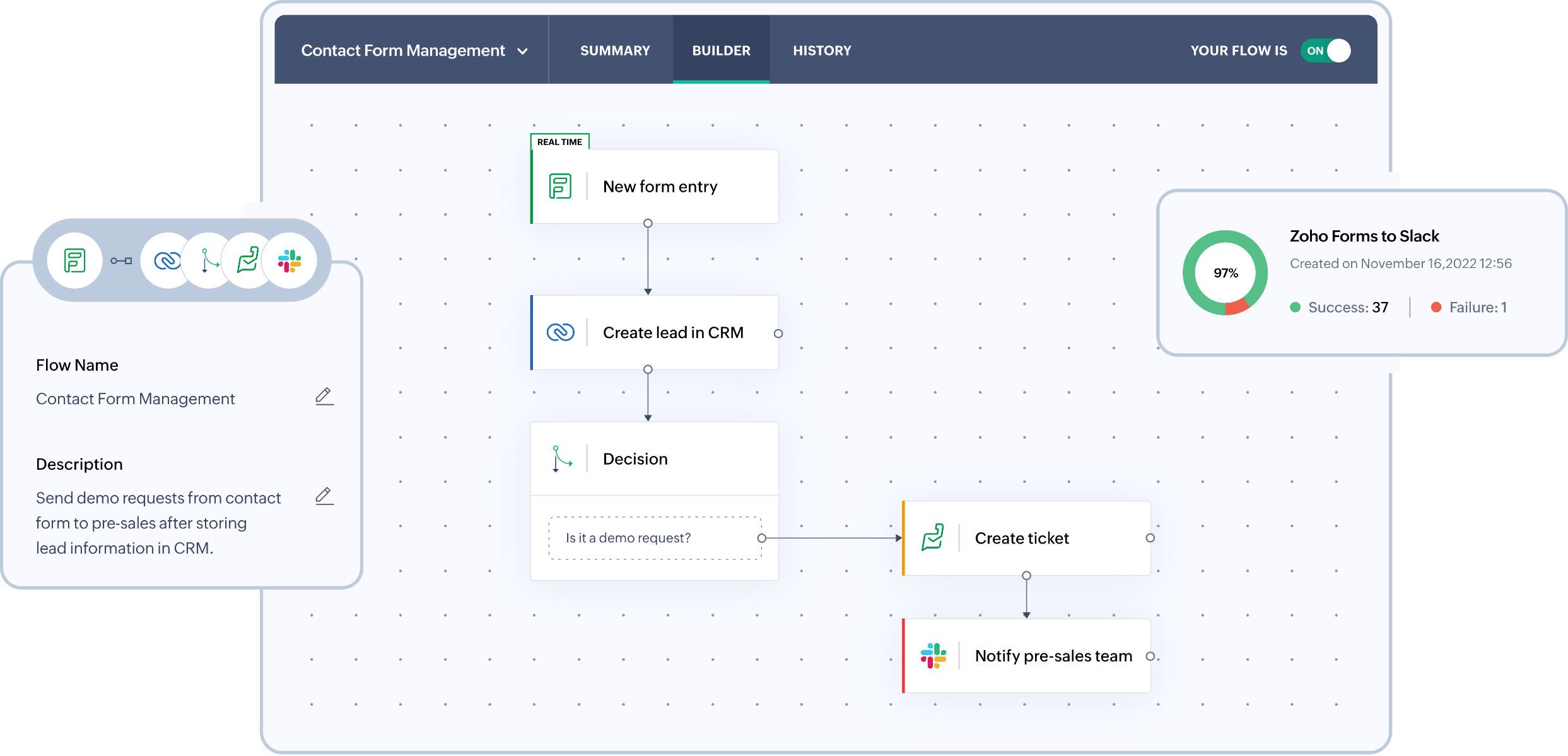1568x756 pixels.
Task: Switch to the SUMMARY tab
Action: coord(615,50)
